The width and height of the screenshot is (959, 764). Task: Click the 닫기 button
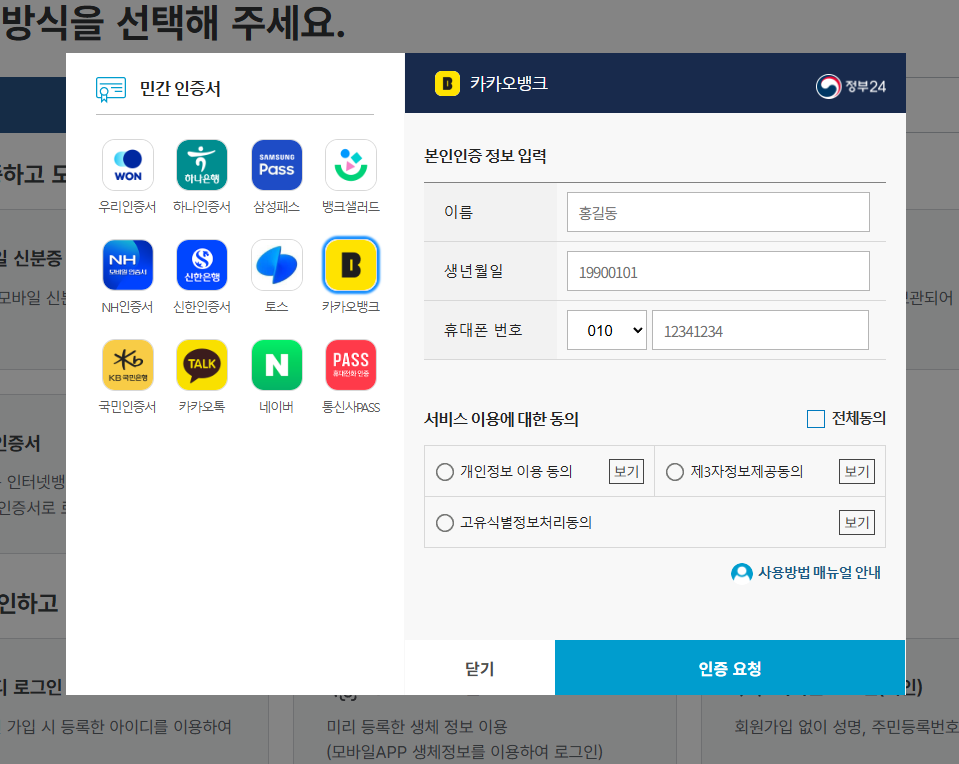pyautogui.click(x=480, y=668)
